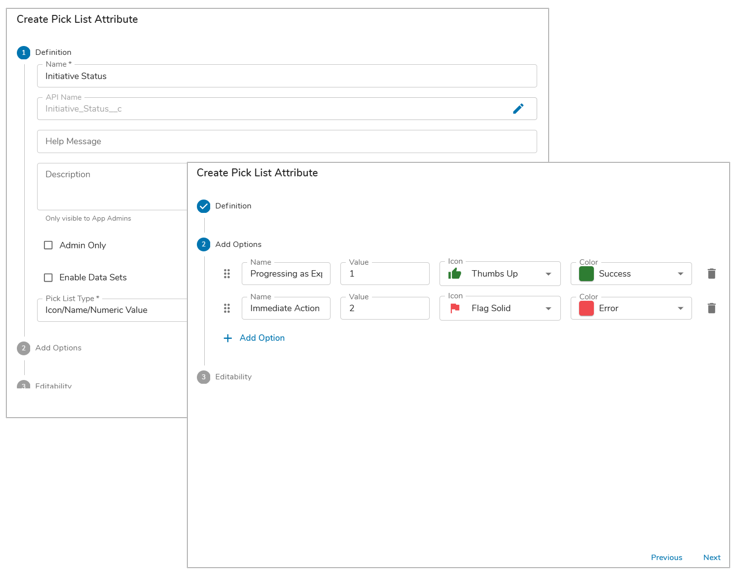This screenshot has width=736, height=575.
Task: Enable the Admin Only checkbox
Action: (48, 245)
